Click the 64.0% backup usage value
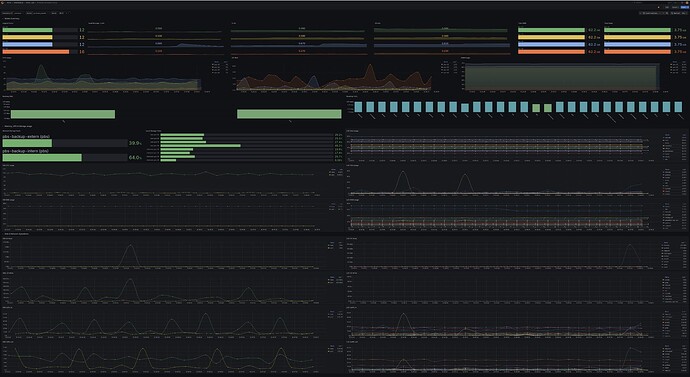690x377 pixels. tap(135, 157)
